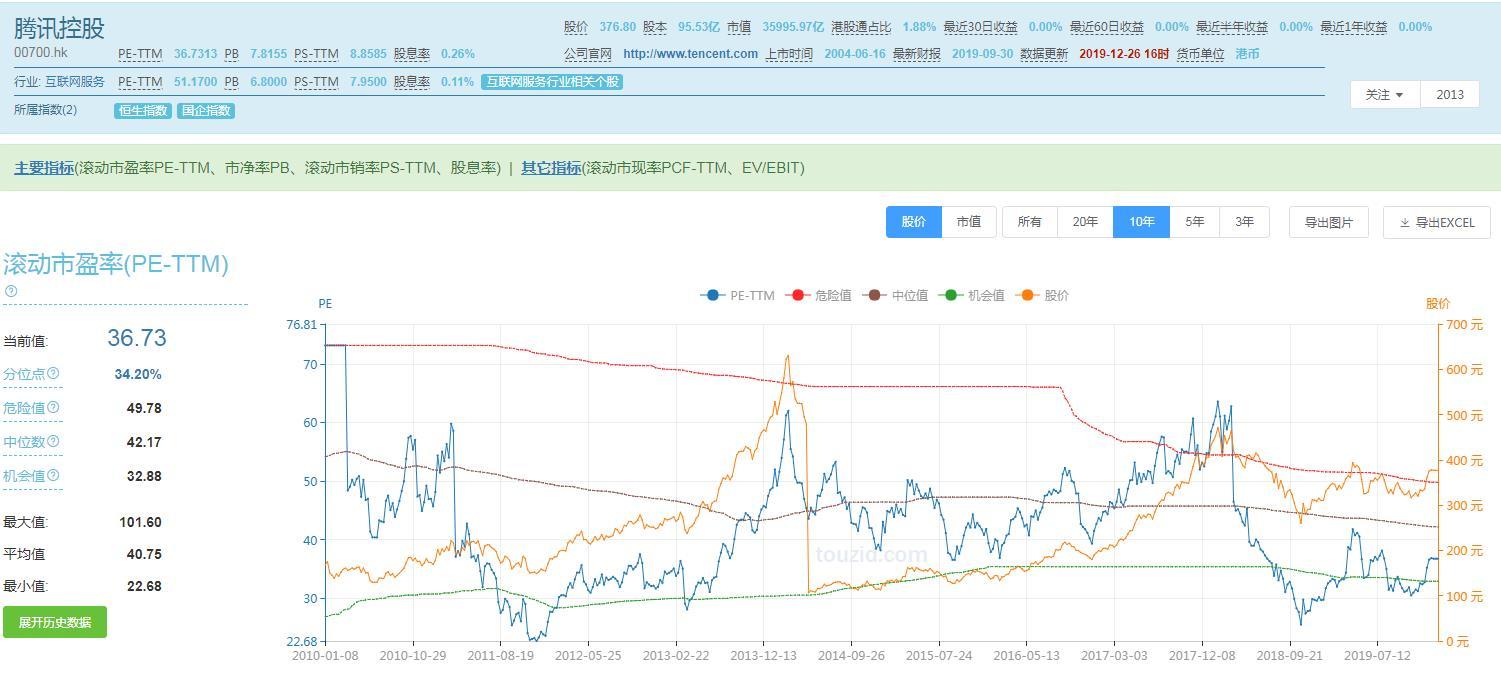Click PE-TTM label in the 腾讯控股 header row
The width and height of the screenshot is (1501, 674).
(140, 54)
